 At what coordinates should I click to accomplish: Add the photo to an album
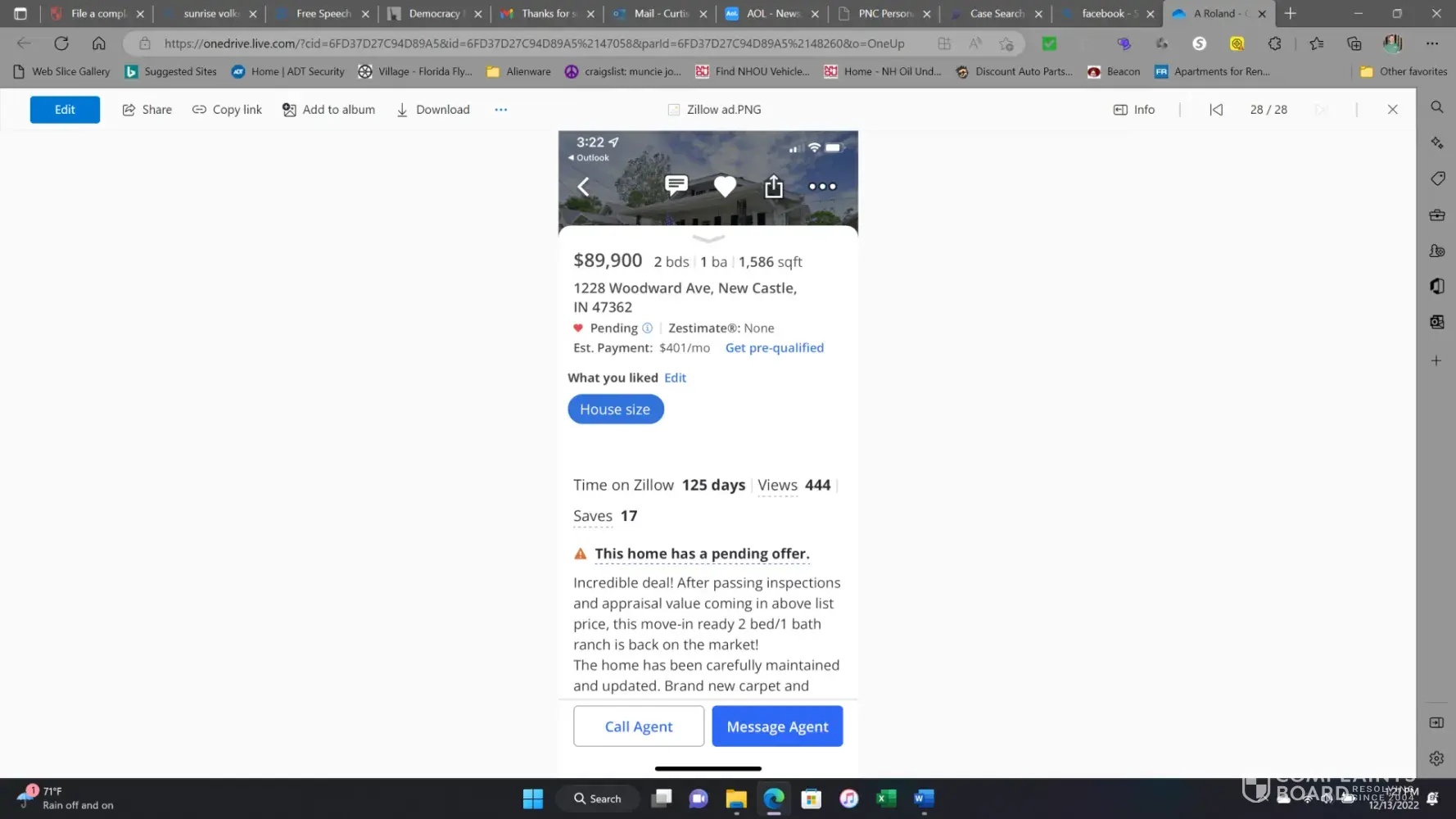pos(328,110)
